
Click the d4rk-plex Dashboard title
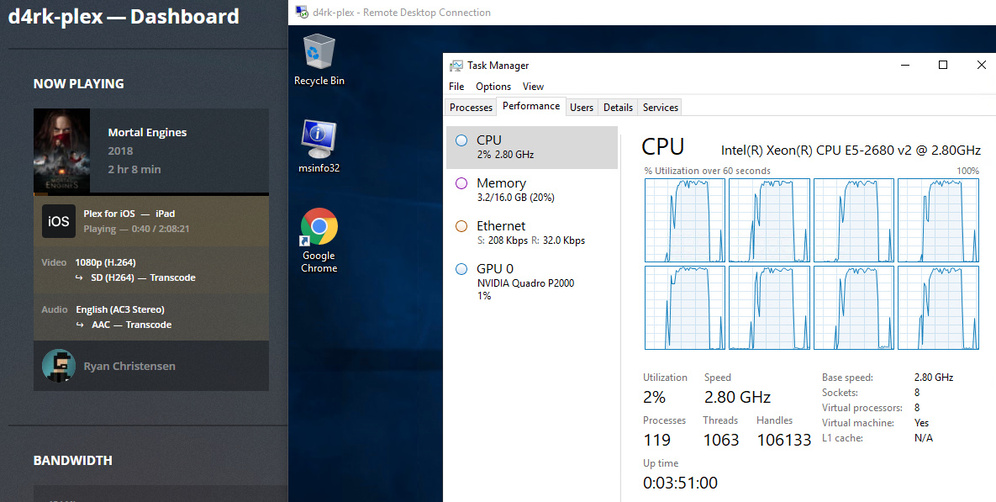pos(123,17)
